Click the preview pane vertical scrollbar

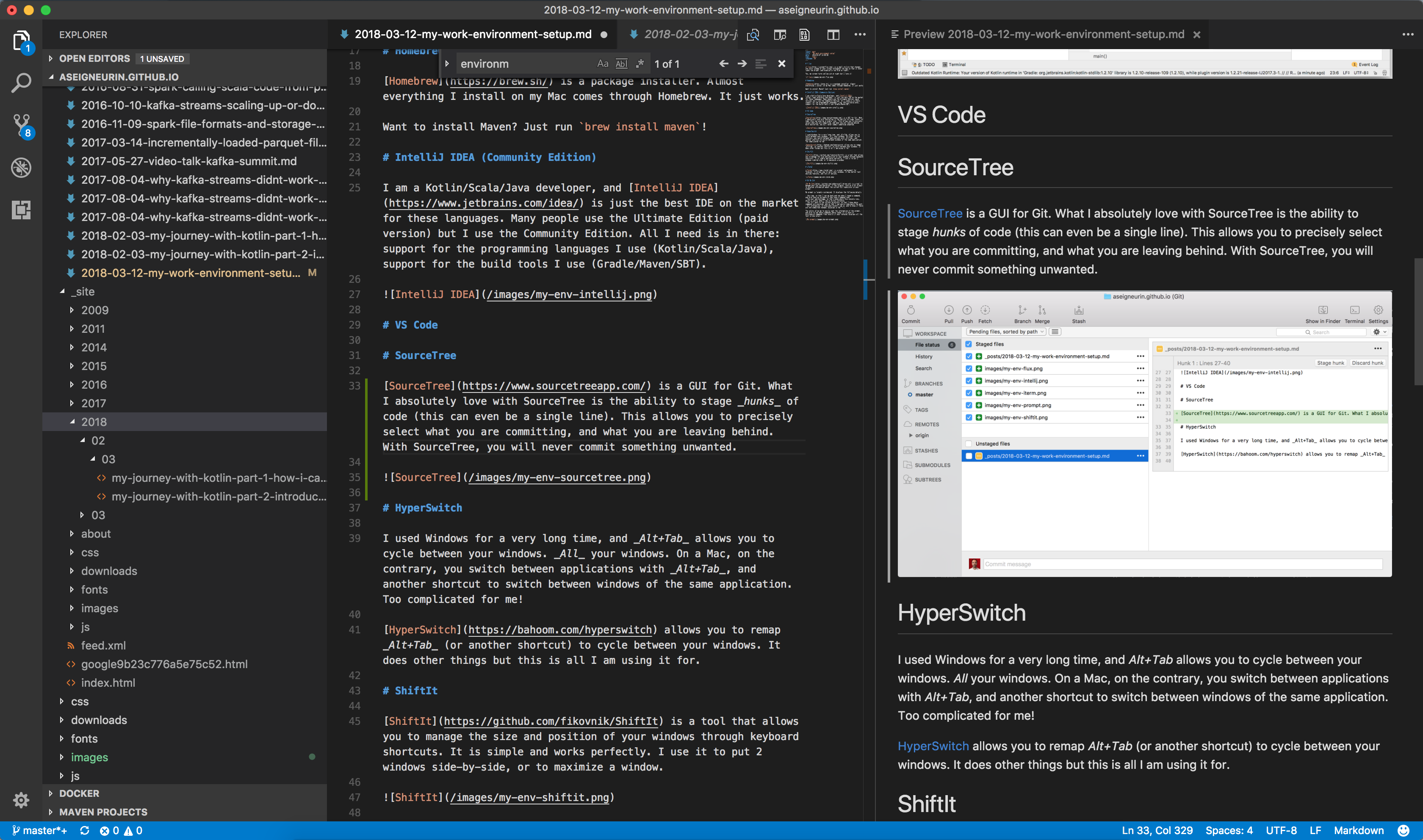[x=1417, y=321]
